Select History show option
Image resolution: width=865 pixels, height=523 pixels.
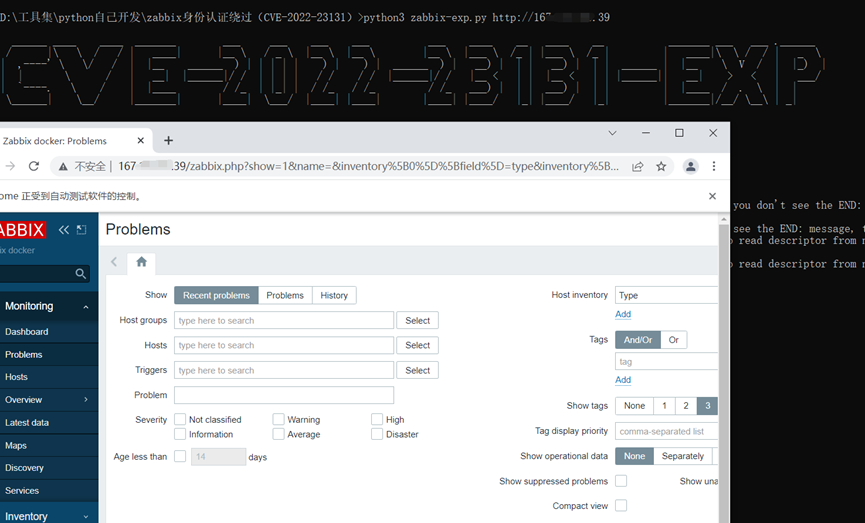[334, 295]
